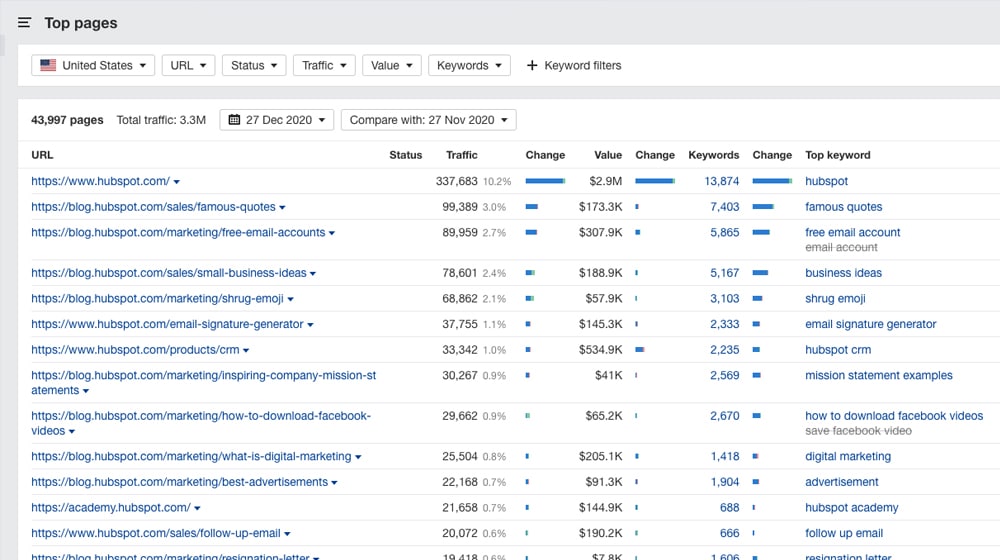Open the Value filter dropdown
Viewport: 1000px width, 560px height.
coord(391,66)
